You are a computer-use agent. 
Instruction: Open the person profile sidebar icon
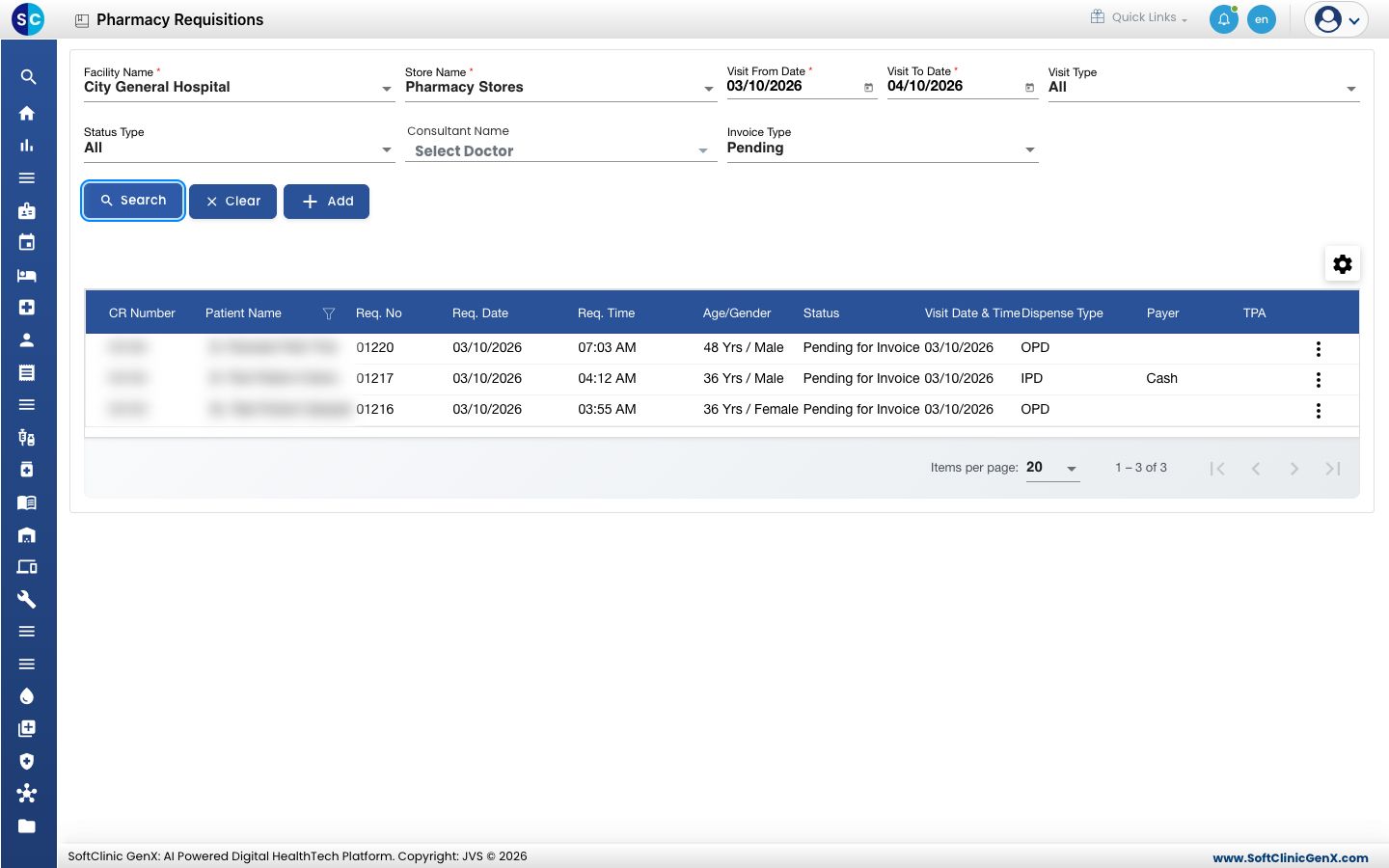pos(27,339)
